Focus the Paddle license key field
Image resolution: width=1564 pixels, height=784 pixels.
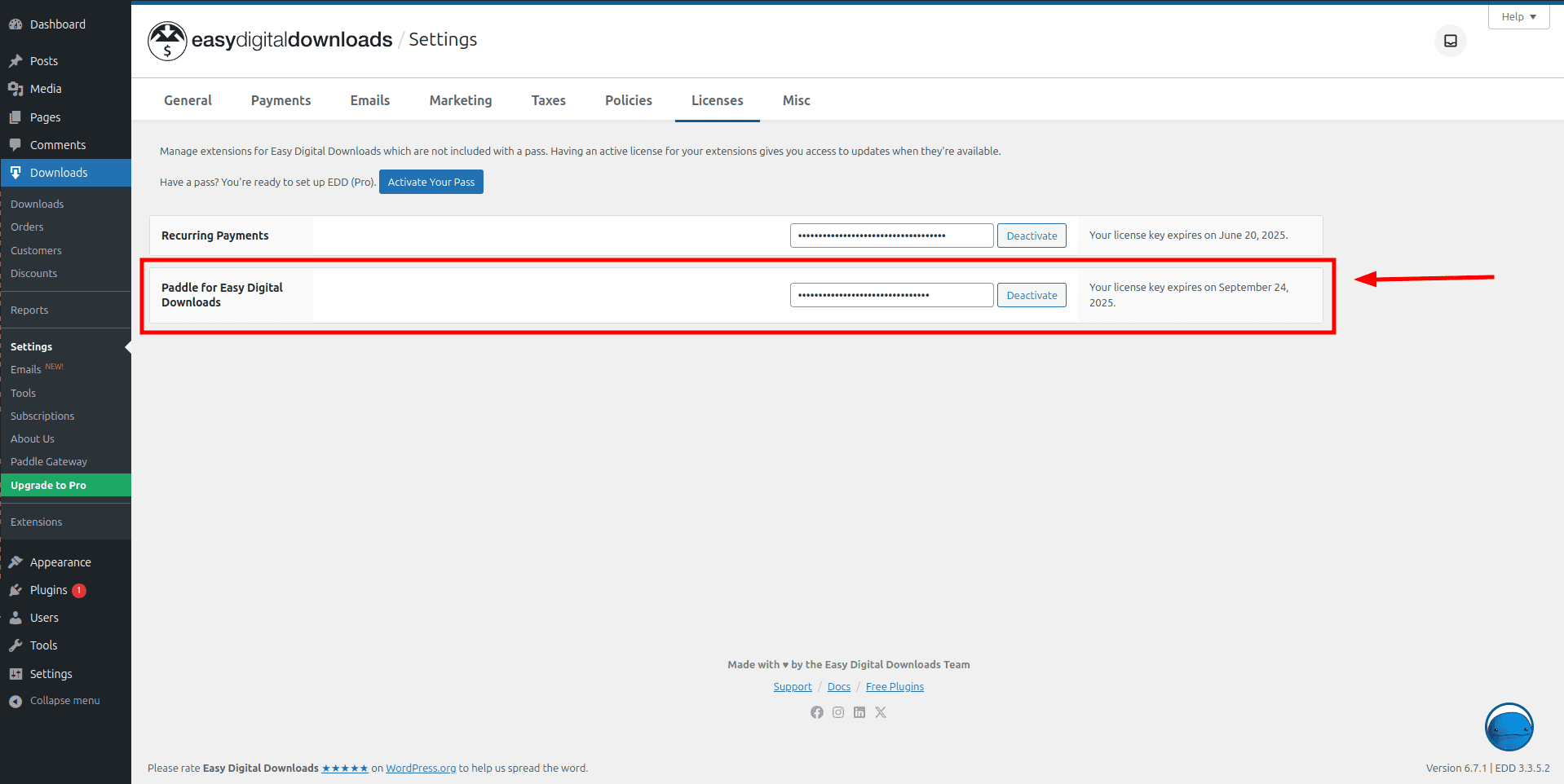pos(891,295)
